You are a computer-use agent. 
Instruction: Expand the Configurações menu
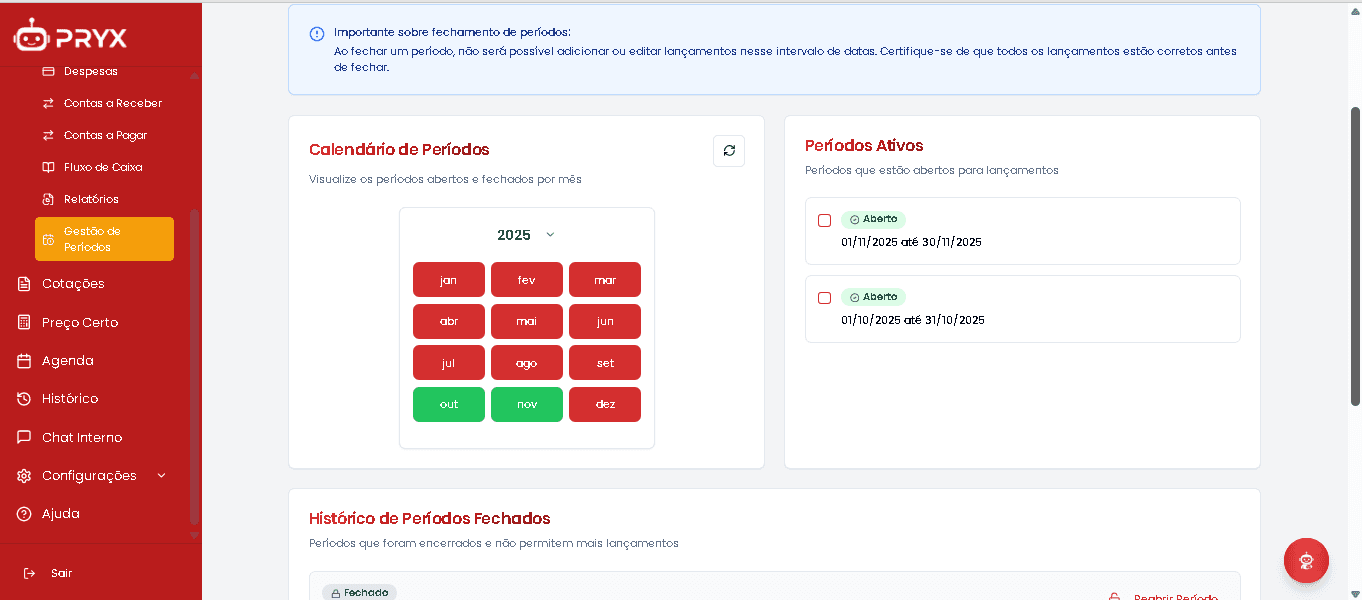[x=89, y=475]
